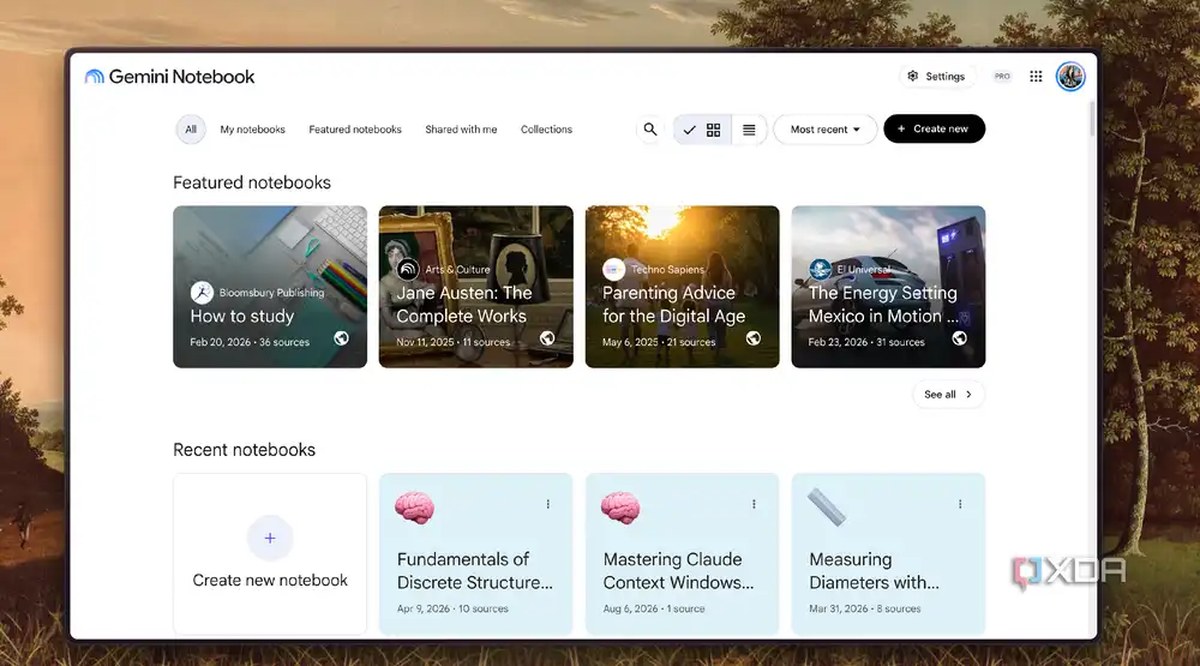Open the Most recent sort dropdown

(x=825, y=129)
